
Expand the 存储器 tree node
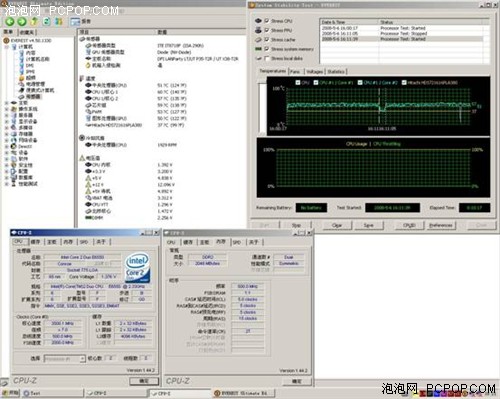[6, 134]
